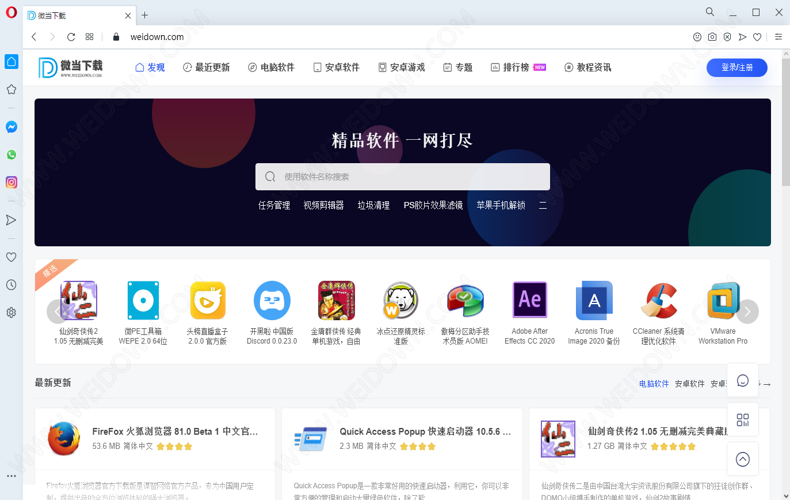Image resolution: width=790 pixels, height=500 pixels.
Task: Click the 使用软件名称搜索 search field
Action: point(402,177)
